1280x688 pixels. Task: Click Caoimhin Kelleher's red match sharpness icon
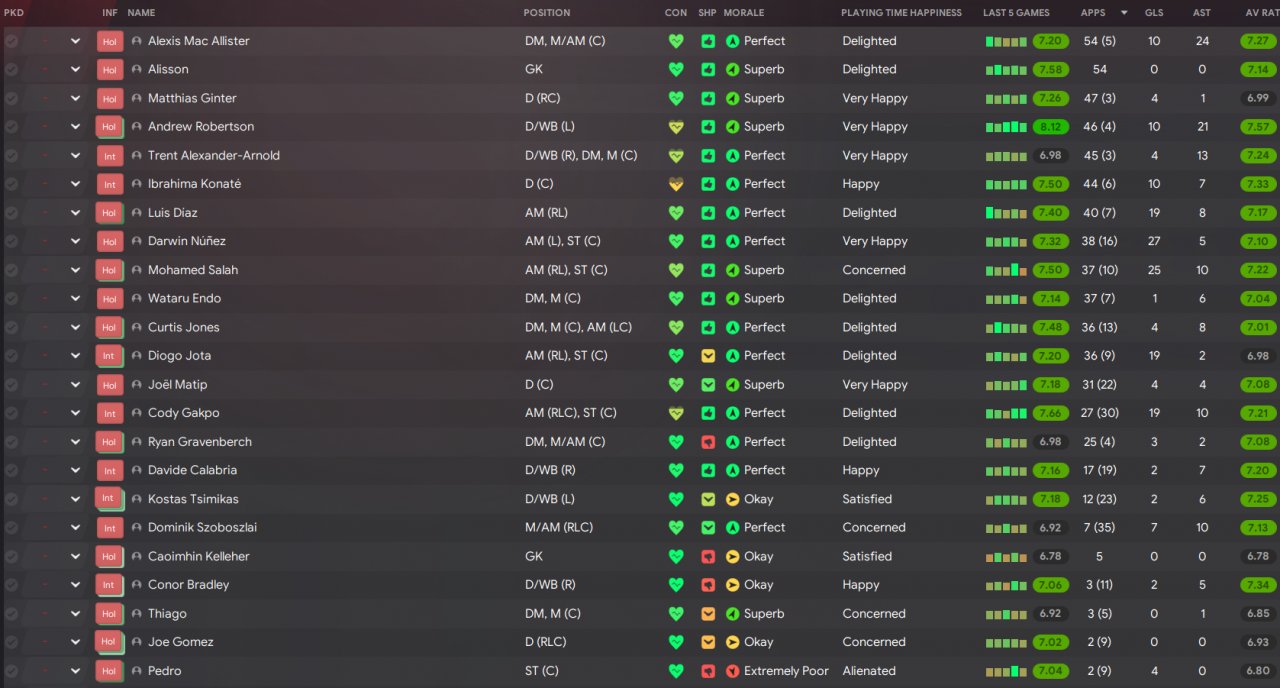click(708, 557)
